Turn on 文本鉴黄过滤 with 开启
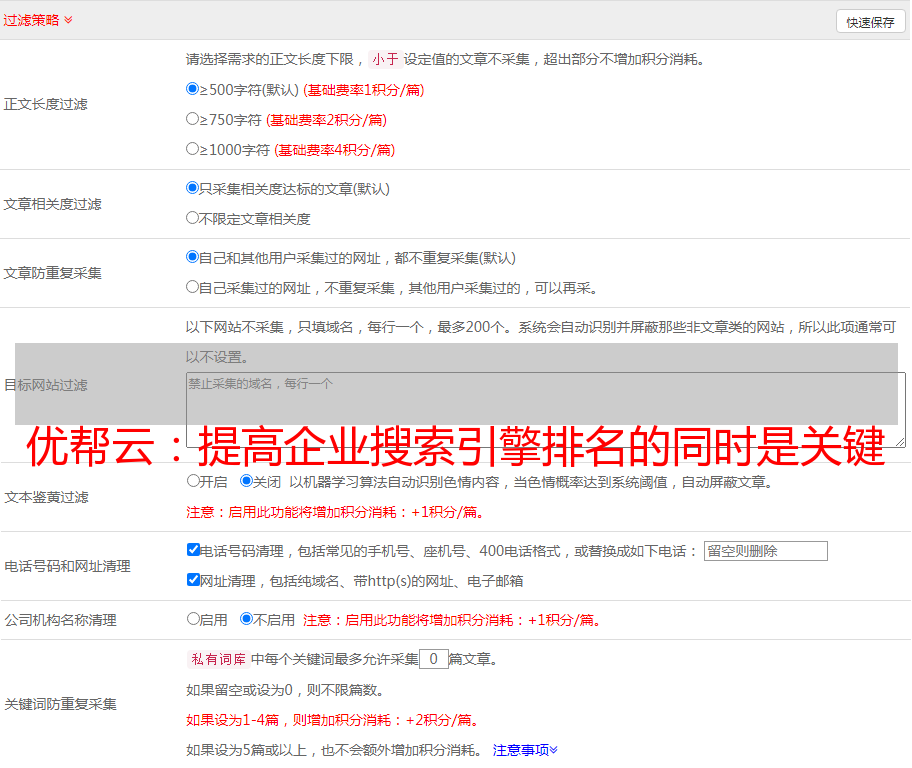912x768 pixels. 193,481
